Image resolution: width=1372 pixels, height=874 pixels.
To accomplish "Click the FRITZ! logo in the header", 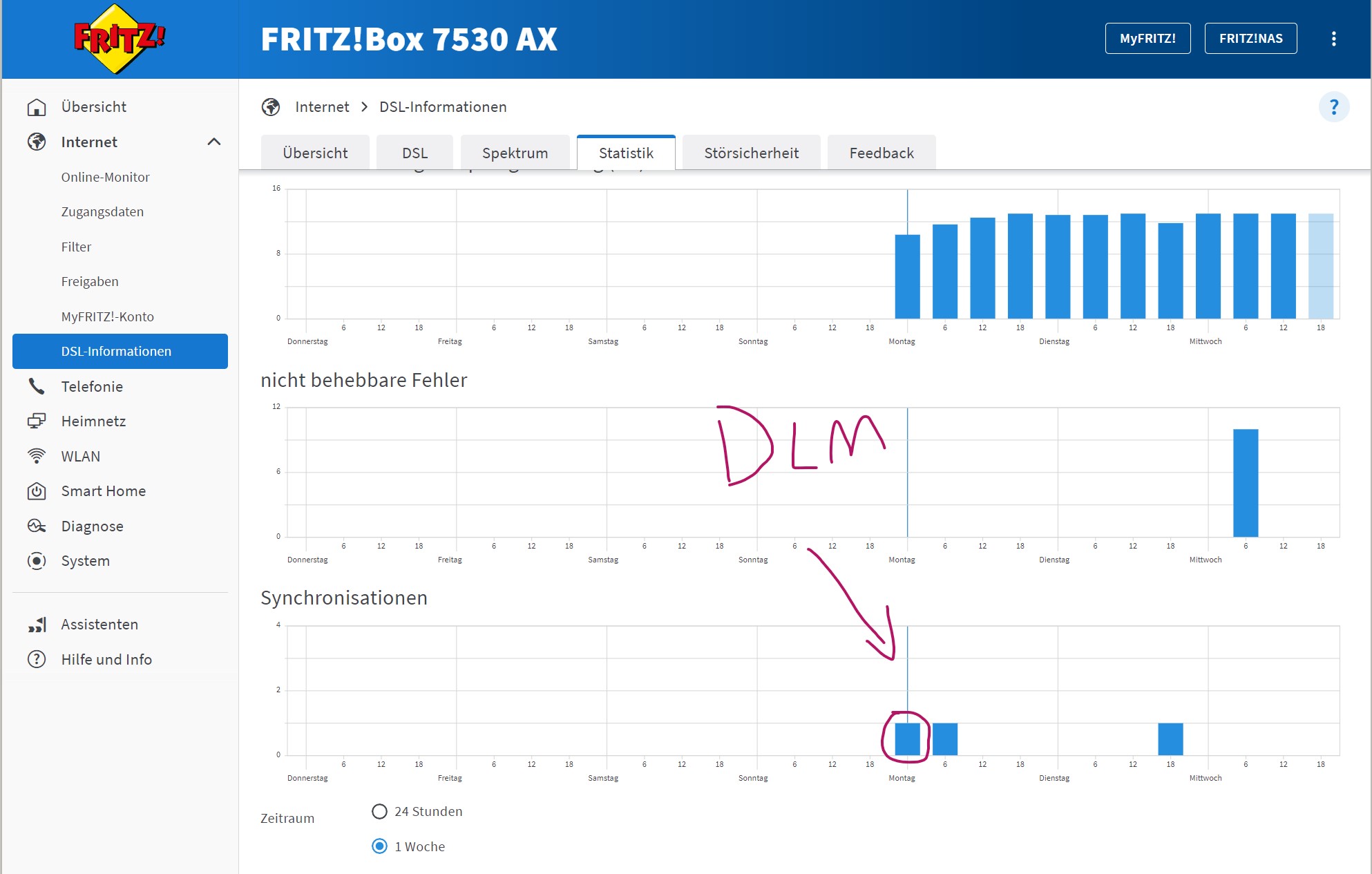I will 120,39.
